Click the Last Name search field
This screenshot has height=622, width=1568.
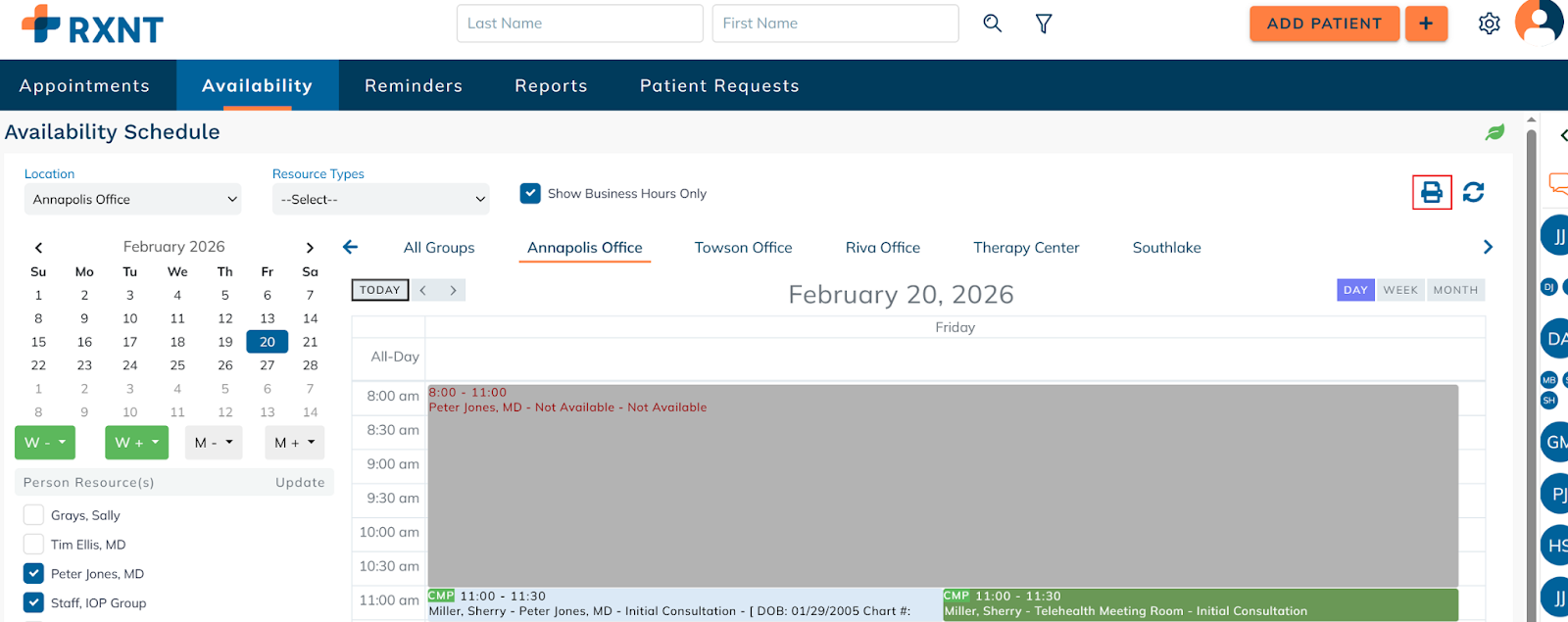[579, 24]
